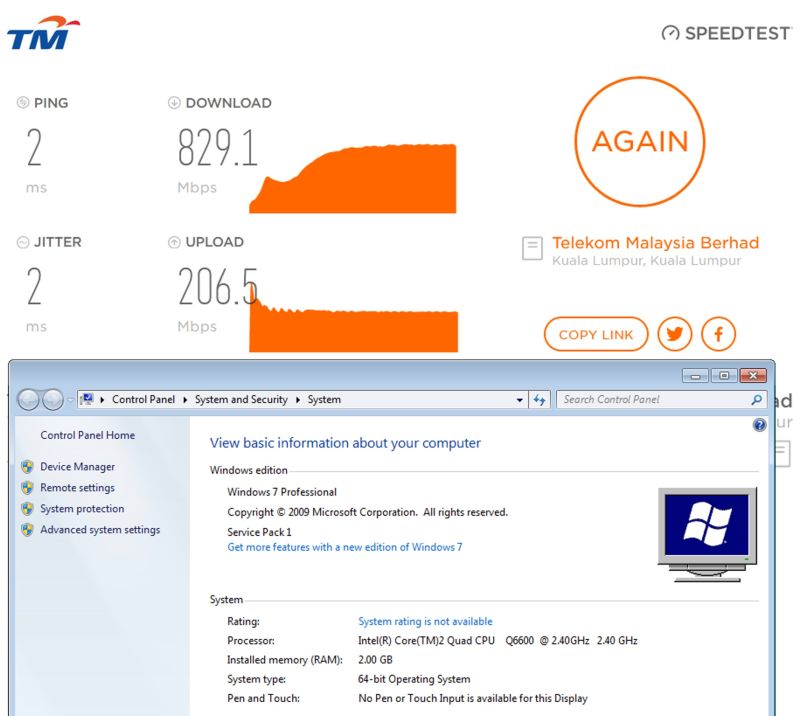Click the upload arrow icon

pos(174,242)
